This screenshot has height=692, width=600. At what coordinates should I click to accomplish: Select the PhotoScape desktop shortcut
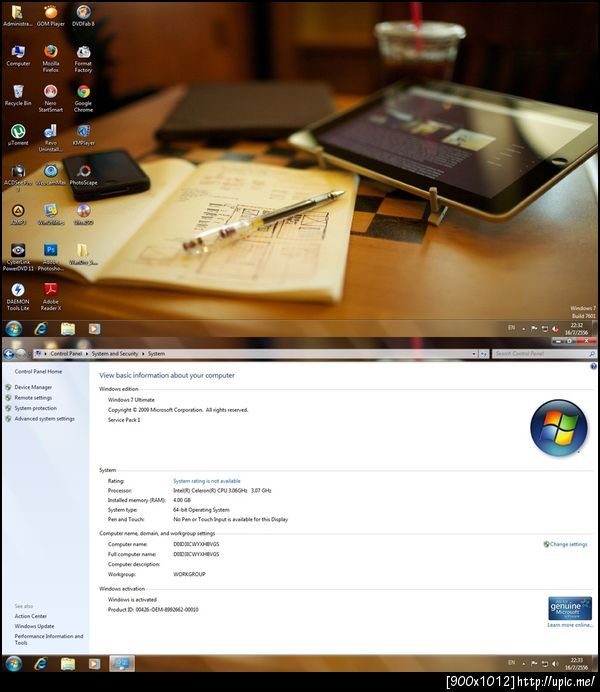[x=83, y=175]
